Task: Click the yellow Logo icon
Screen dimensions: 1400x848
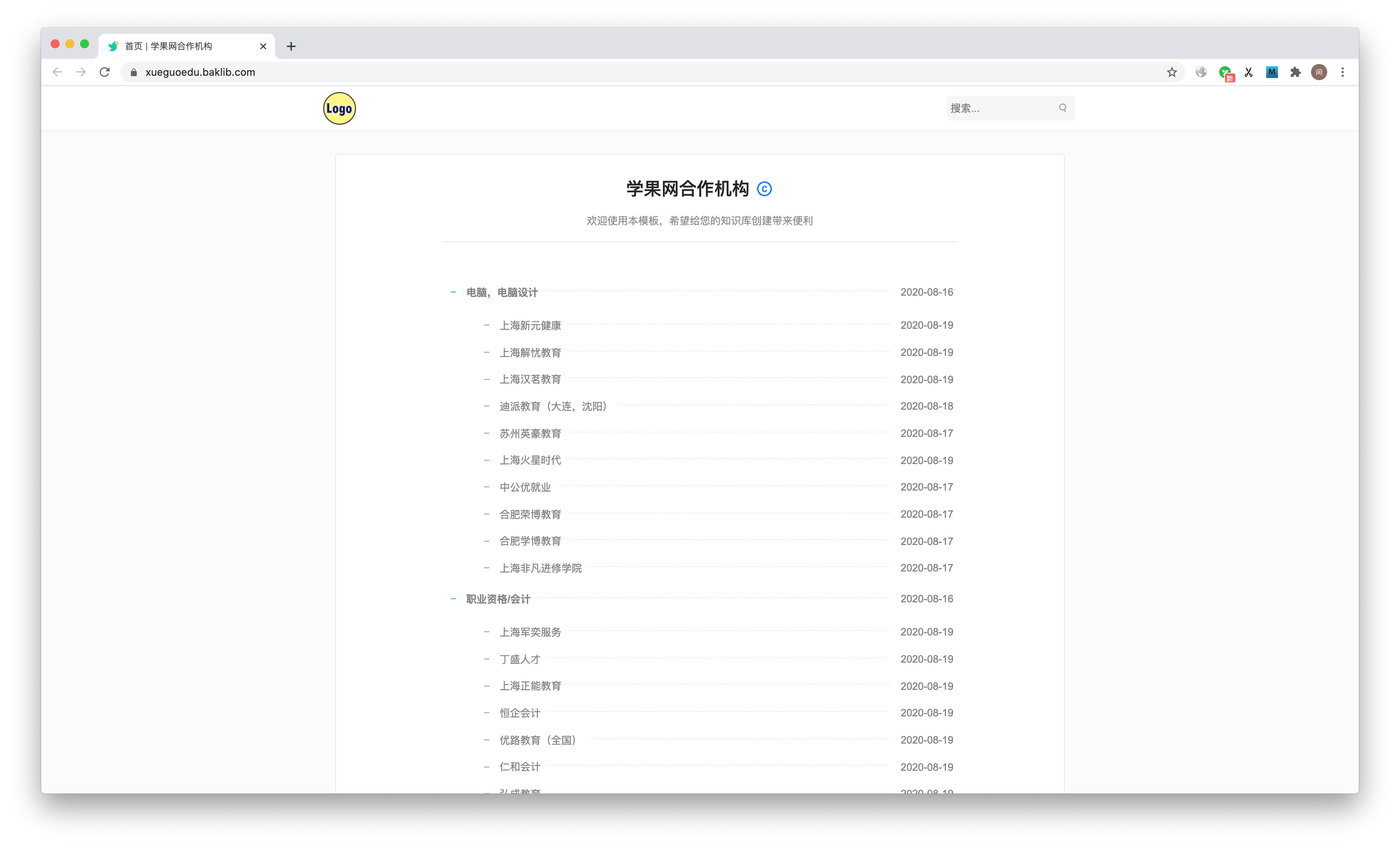Action: pos(339,108)
